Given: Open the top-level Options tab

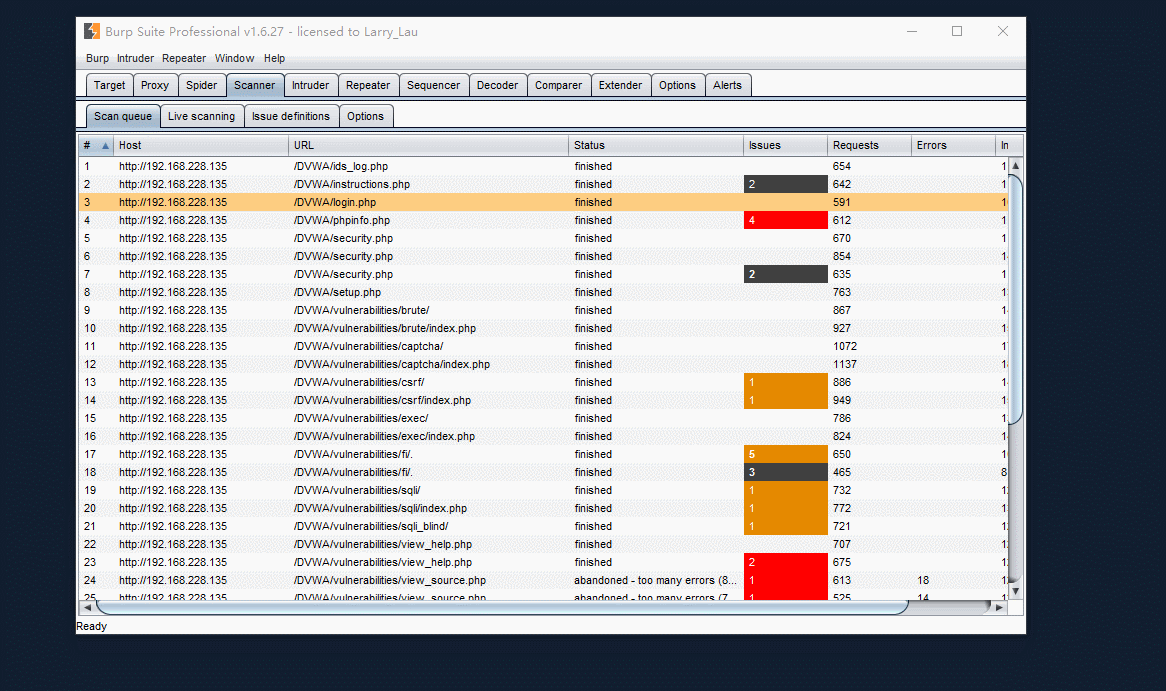Looking at the screenshot, I should [677, 86].
